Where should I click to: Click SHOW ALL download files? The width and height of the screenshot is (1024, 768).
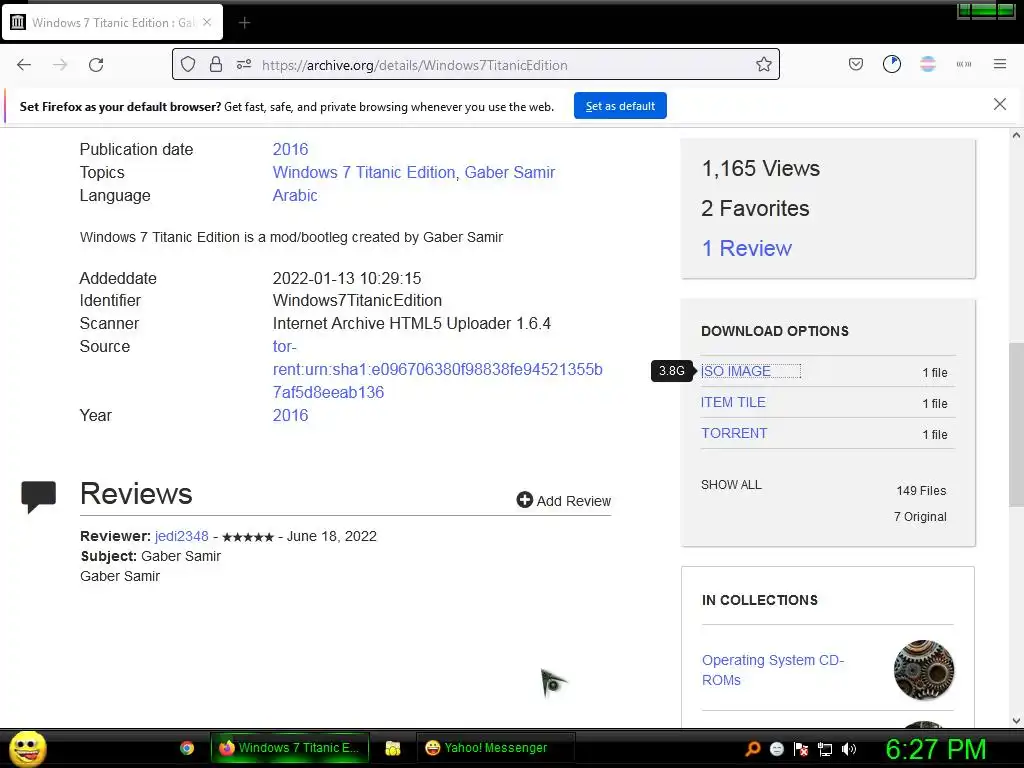[731, 485]
